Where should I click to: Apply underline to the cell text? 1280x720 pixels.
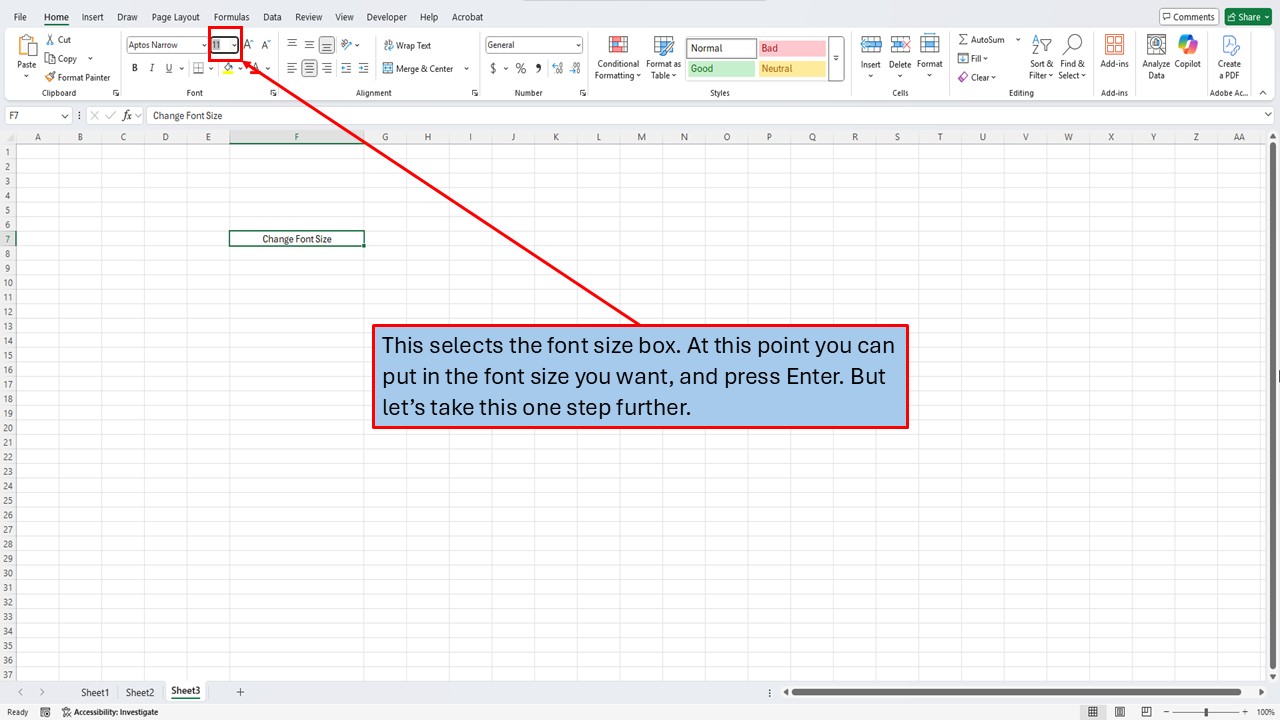coord(168,68)
